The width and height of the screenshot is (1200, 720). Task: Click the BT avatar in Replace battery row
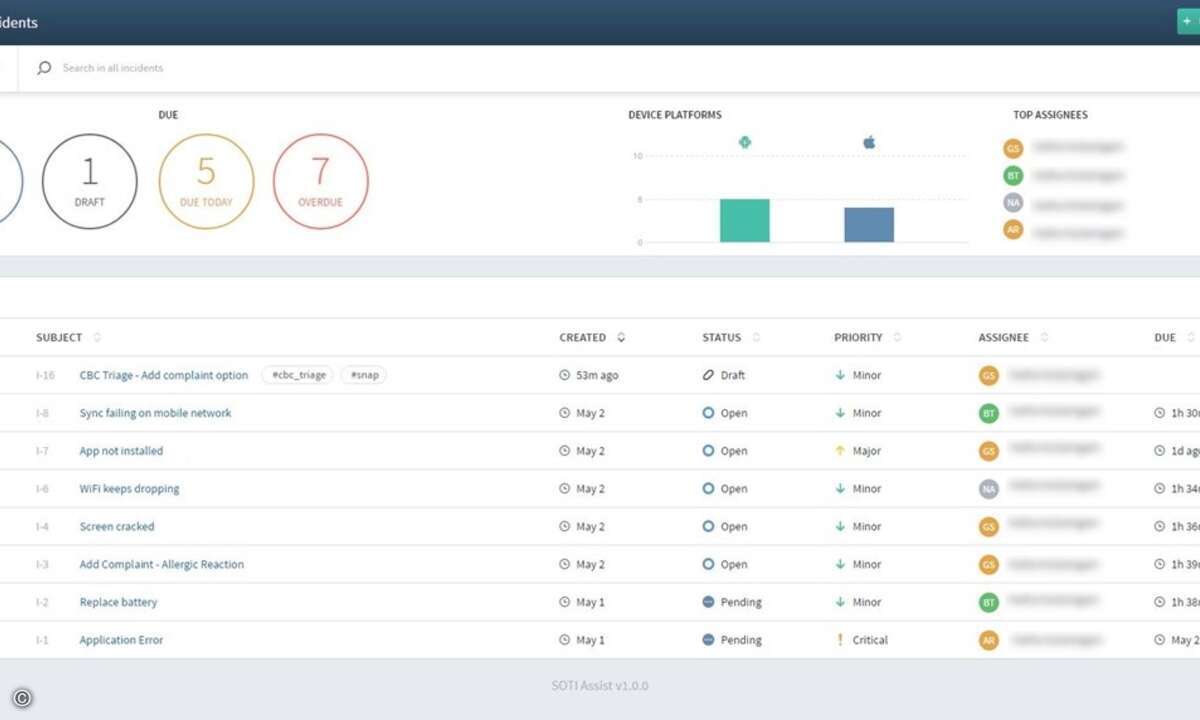[x=989, y=602]
